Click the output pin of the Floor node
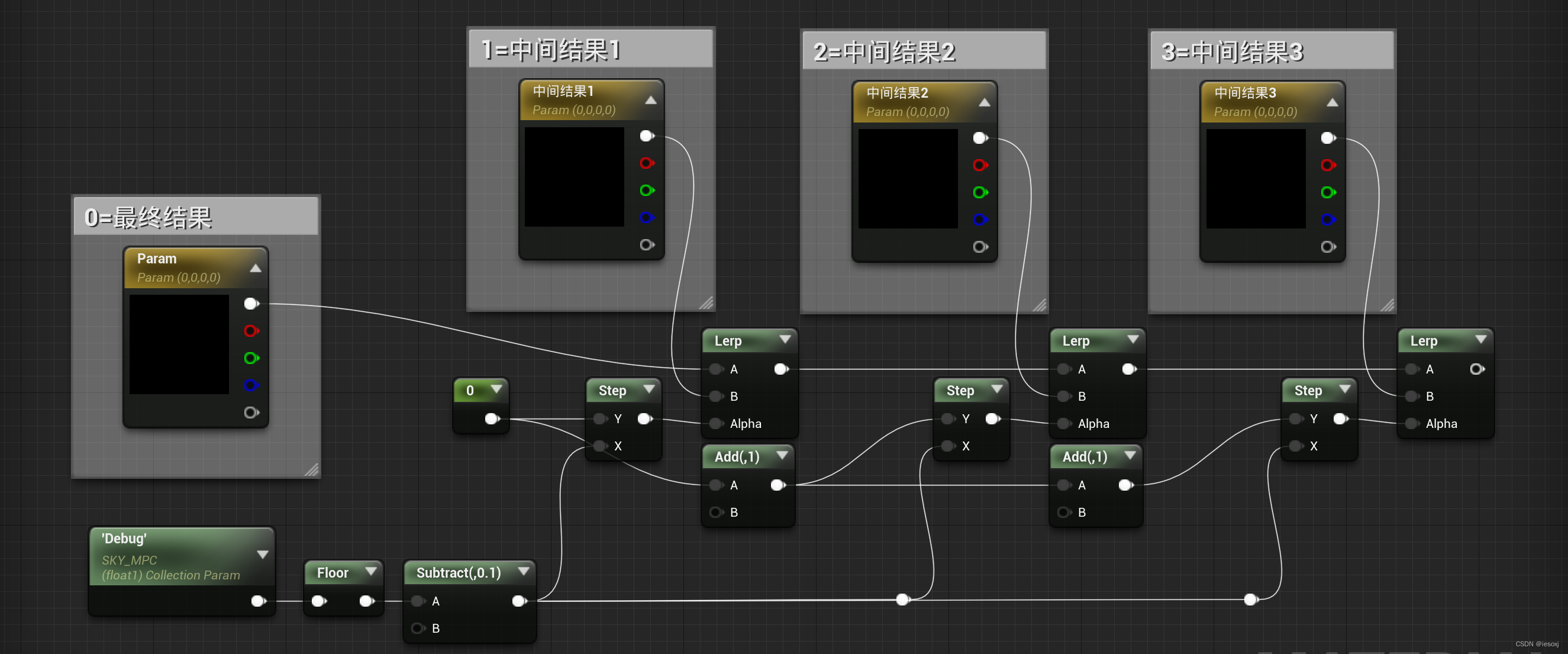Screen dimensions: 1568x654 367,601
